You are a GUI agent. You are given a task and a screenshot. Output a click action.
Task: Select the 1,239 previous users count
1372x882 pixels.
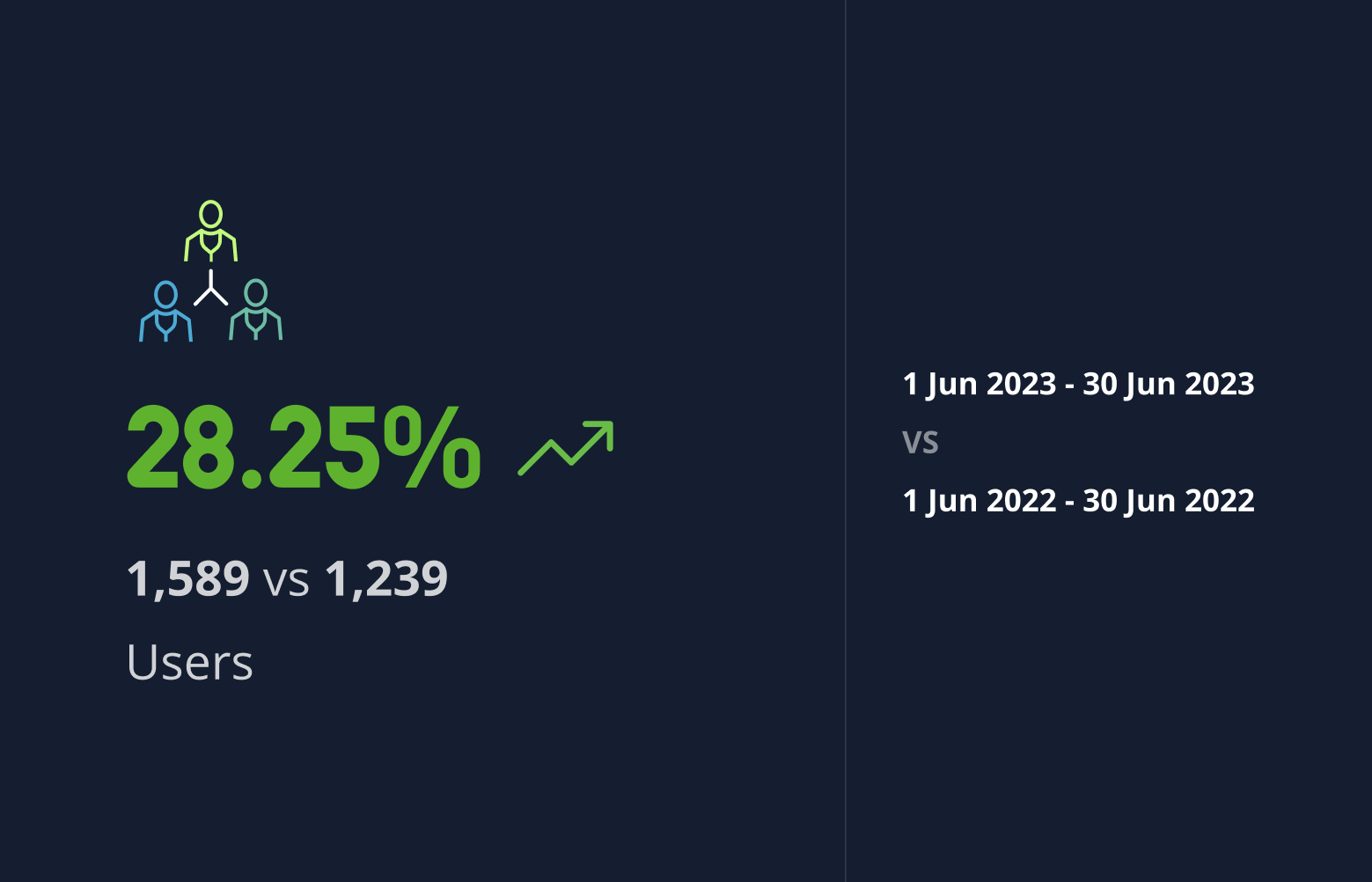pyautogui.click(x=386, y=578)
